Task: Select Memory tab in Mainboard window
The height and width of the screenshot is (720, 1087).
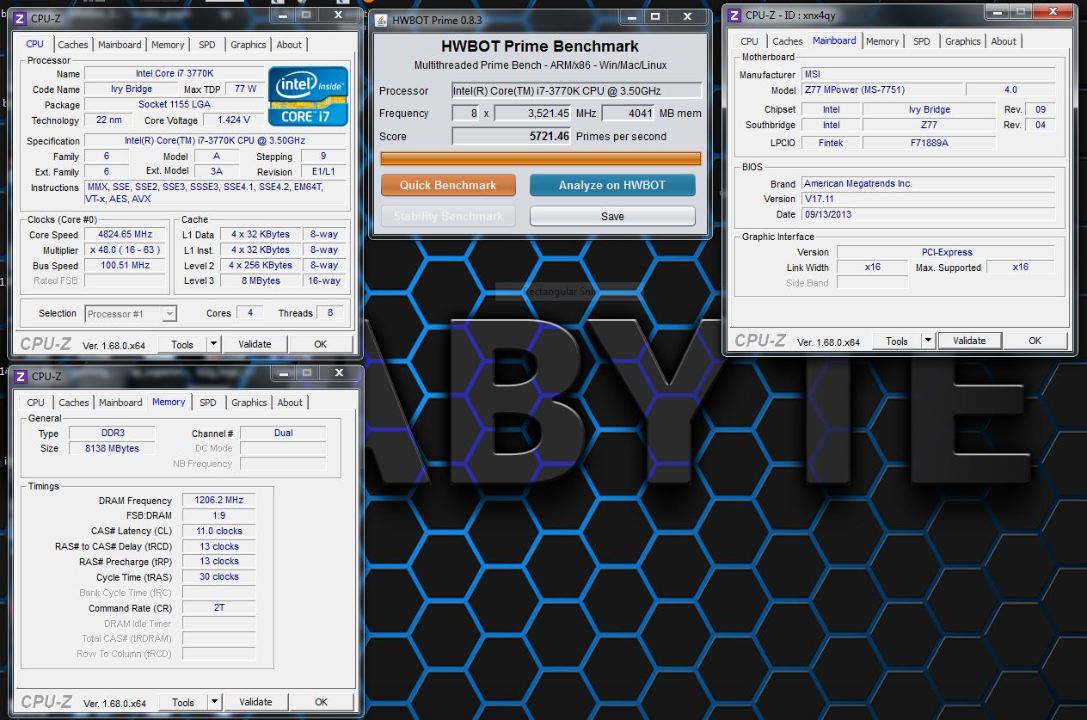Action: tap(882, 41)
